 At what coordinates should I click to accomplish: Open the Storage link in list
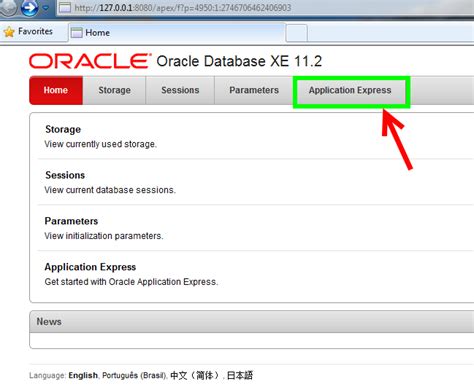63,129
